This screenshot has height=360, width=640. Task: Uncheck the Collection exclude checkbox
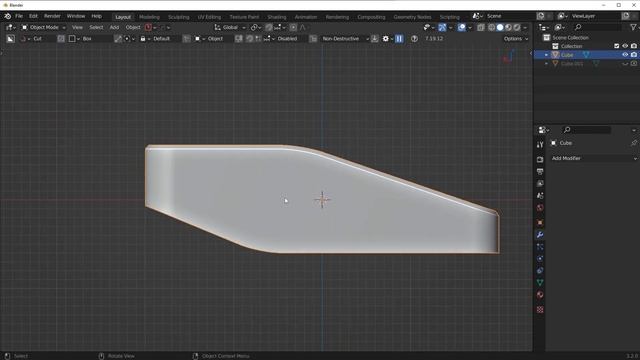617,46
